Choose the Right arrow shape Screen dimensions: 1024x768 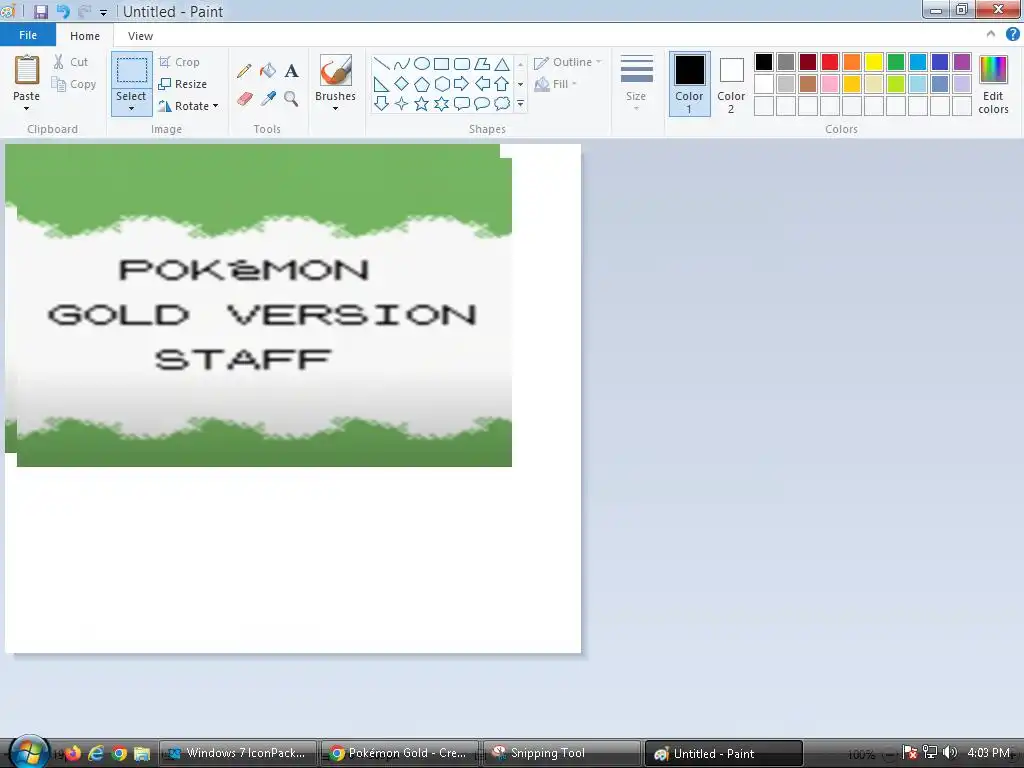point(462,84)
